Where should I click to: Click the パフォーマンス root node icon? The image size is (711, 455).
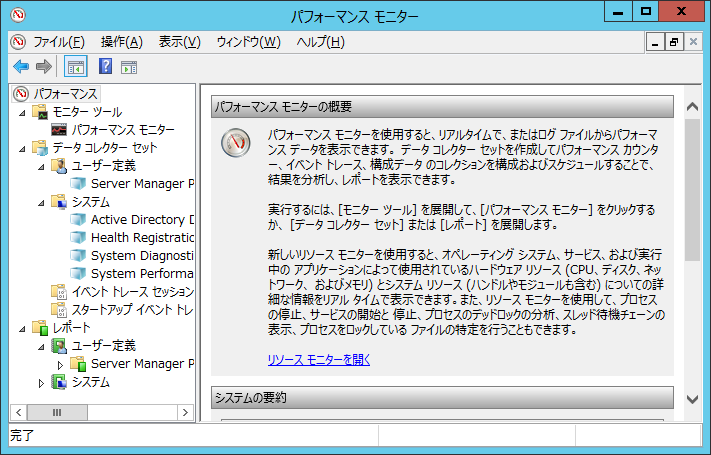(x=21, y=94)
